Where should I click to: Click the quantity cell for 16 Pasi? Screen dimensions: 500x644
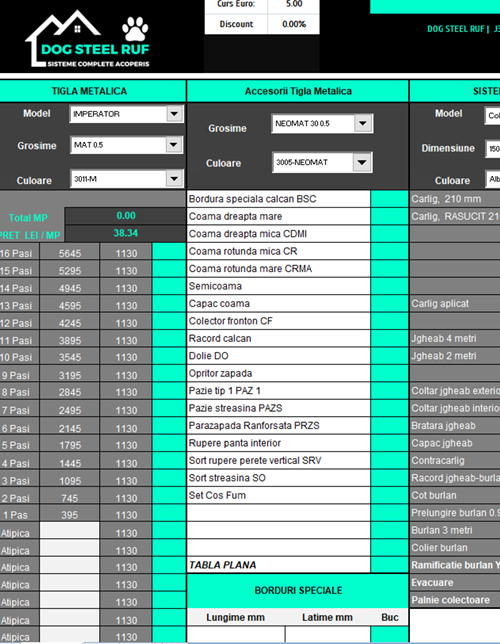(x=169, y=252)
